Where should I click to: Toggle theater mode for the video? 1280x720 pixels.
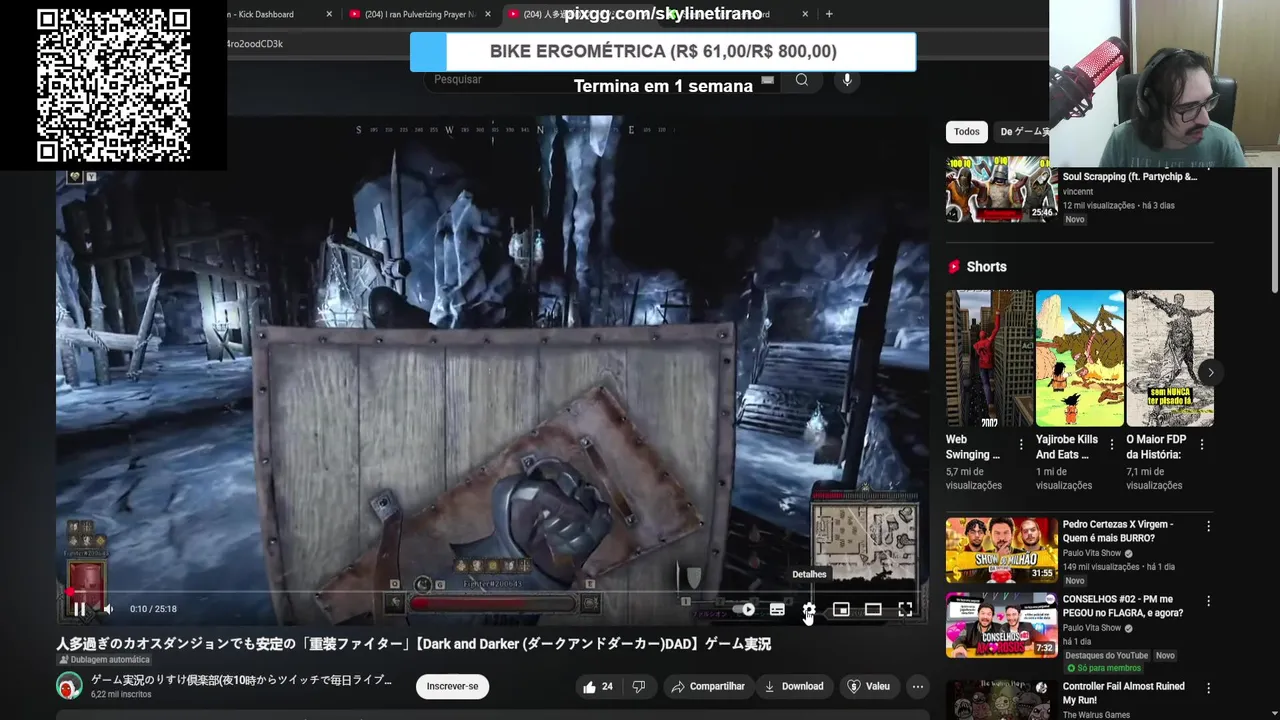pos(873,609)
